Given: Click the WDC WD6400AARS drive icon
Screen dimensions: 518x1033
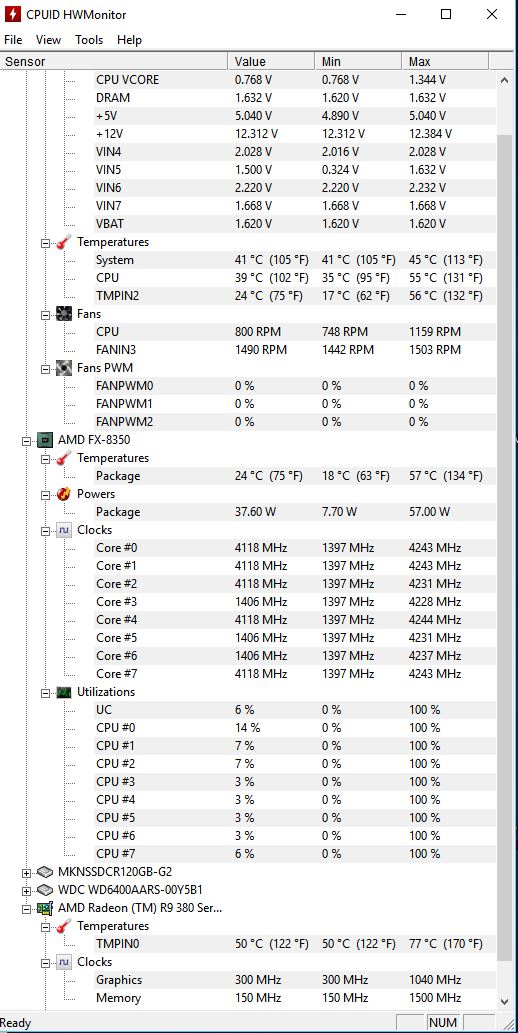Looking at the screenshot, I should 45,890.
